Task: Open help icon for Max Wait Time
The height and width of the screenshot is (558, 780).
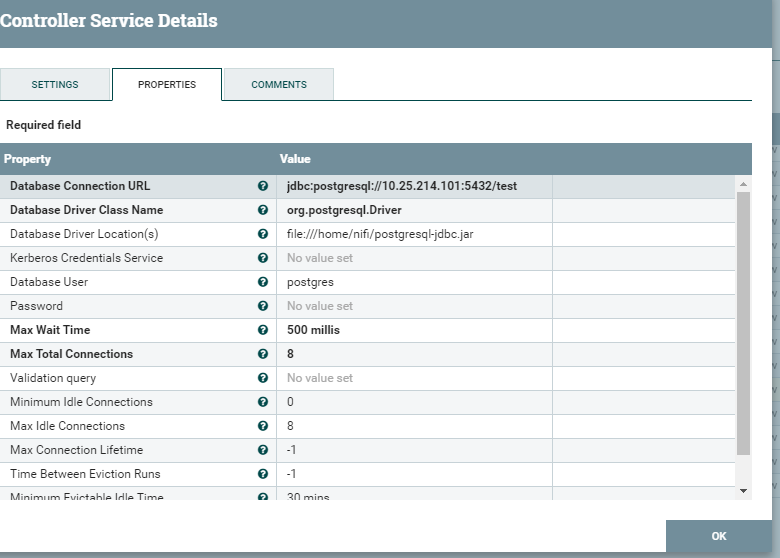Action: point(263,330)
